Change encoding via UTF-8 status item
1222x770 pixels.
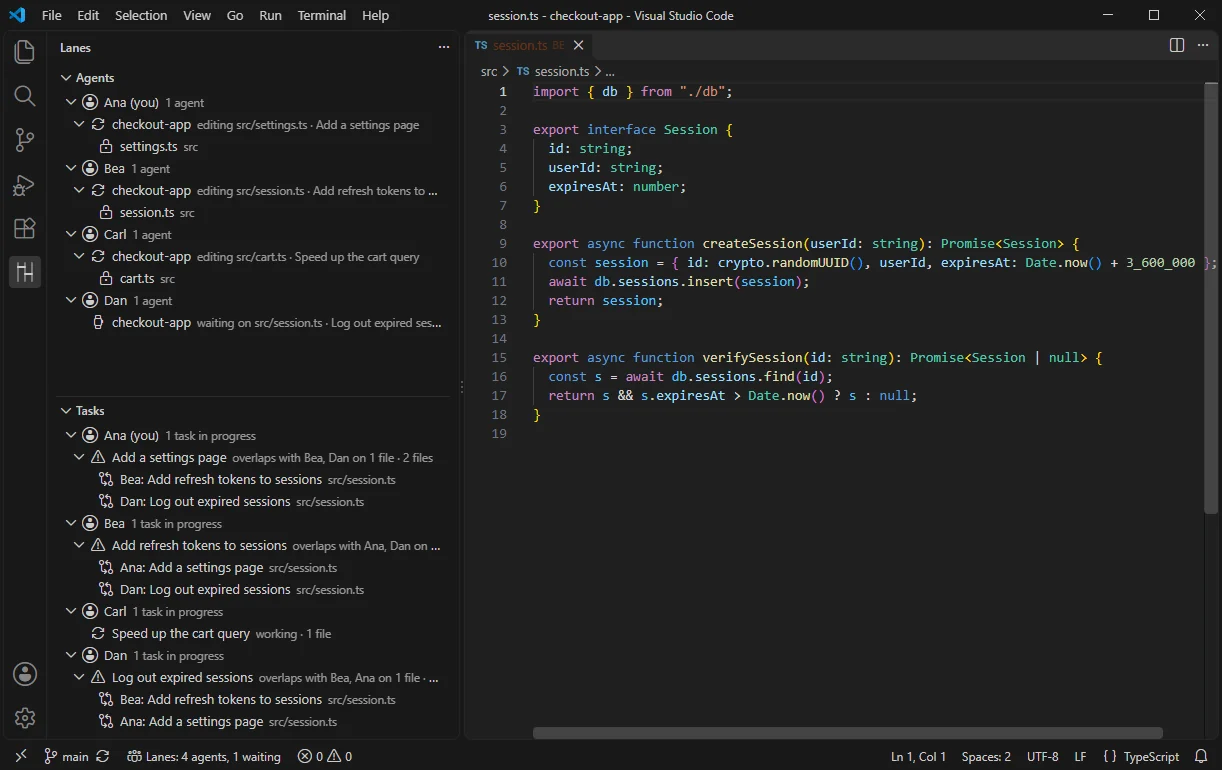pyautogui.click(x=1042, y=757)
